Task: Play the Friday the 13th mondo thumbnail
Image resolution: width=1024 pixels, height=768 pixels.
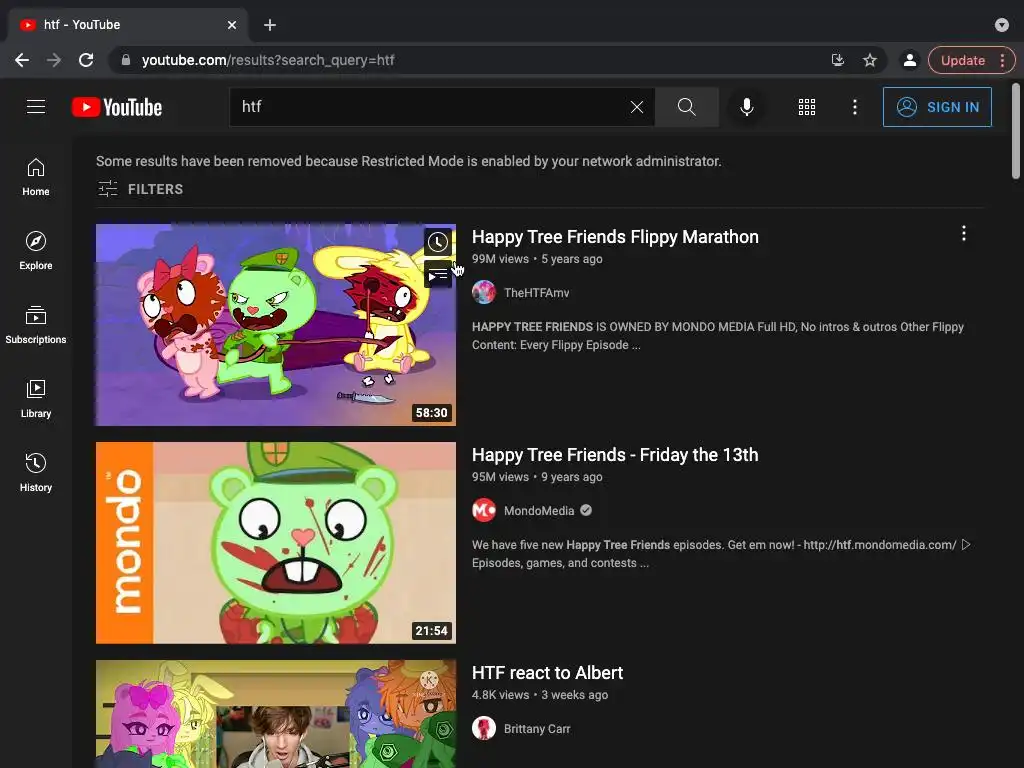Action: pos(276,543)
